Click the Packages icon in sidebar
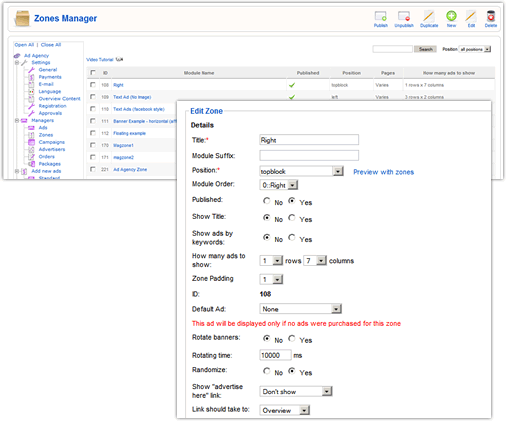Image resolution: width=506 pixels, height=421 pixels. tap(31, 164)
